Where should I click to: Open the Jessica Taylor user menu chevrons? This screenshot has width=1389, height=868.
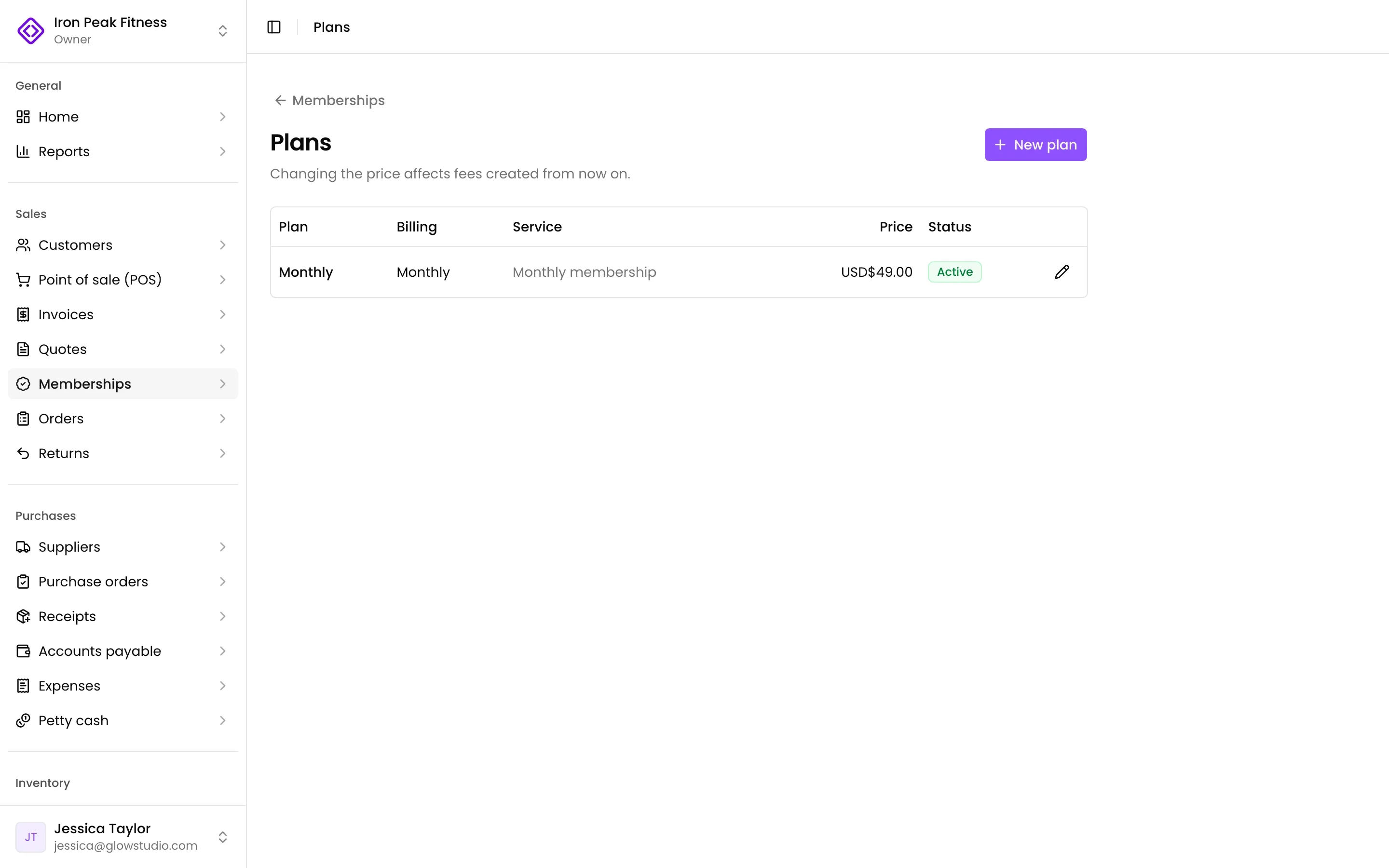click(223, 837)
